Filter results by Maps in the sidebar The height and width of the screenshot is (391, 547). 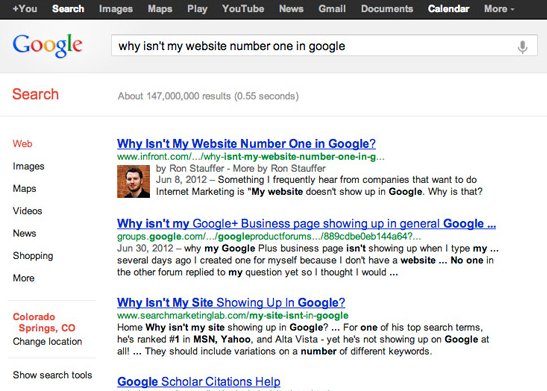click(24, 189)
